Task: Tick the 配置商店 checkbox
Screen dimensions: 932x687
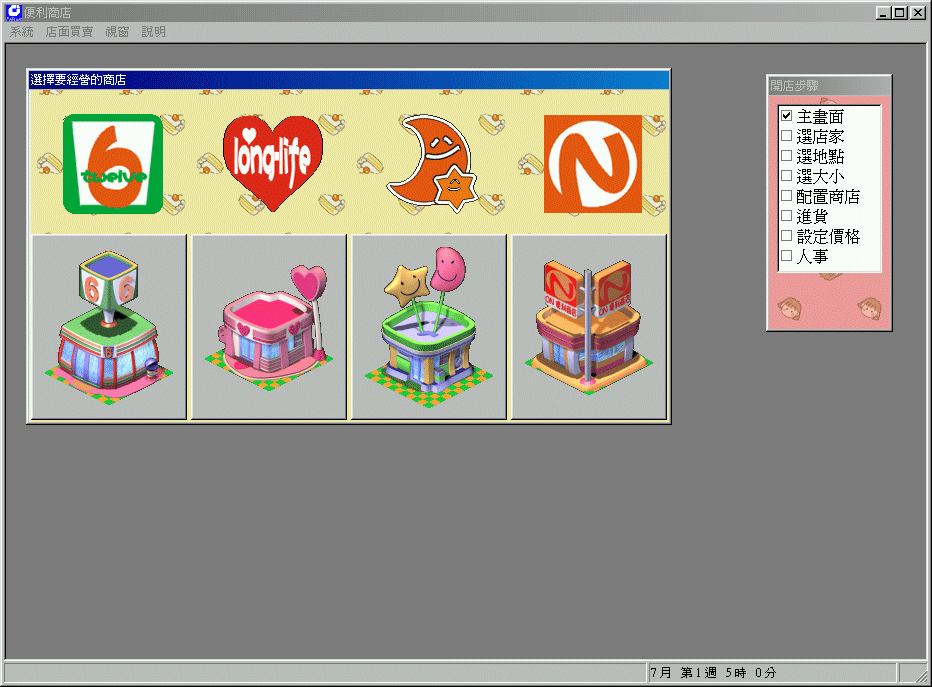Action: pos(787,197)
